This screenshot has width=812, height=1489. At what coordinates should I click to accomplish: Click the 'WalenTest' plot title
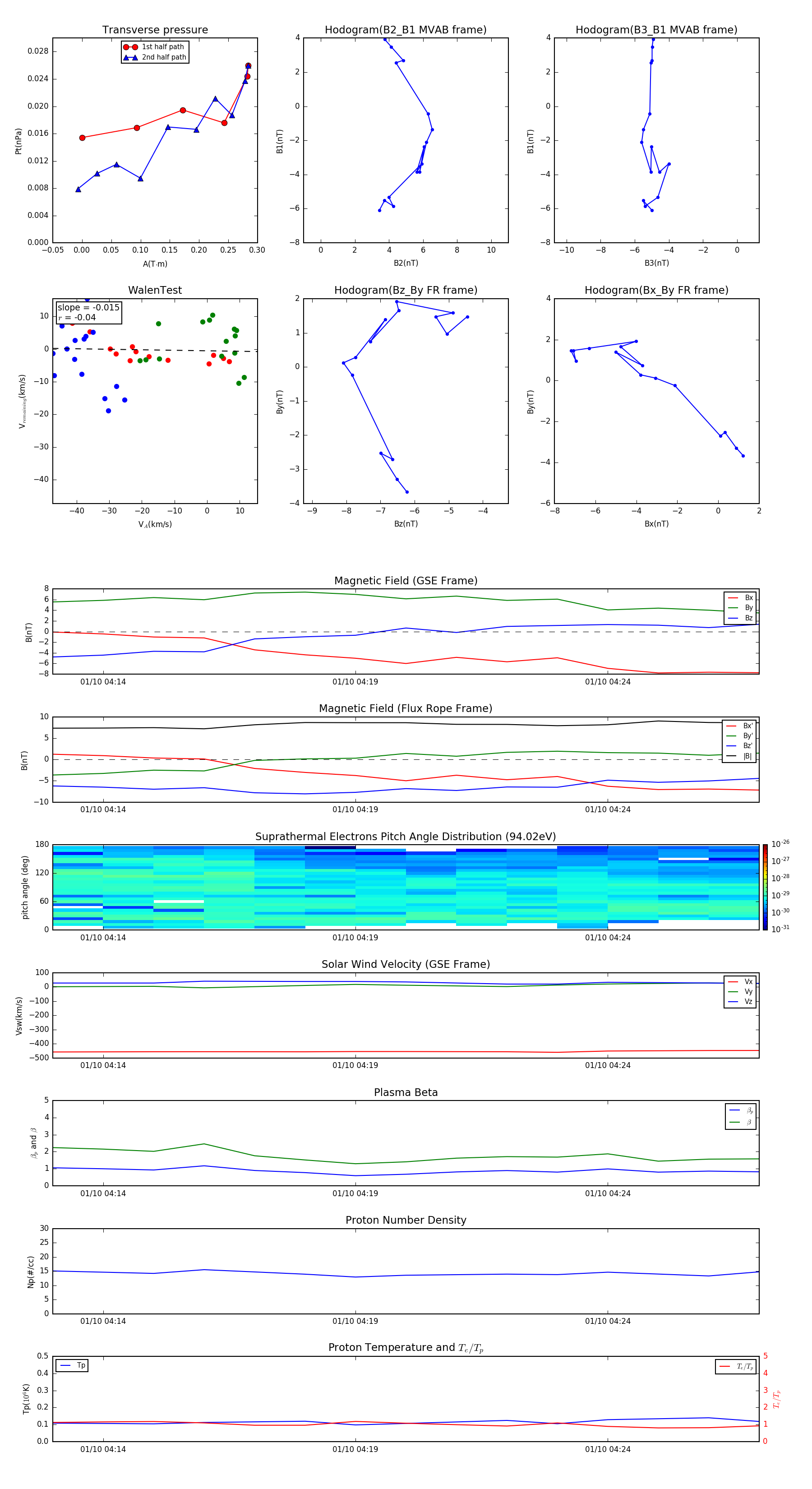coord(155,290)
